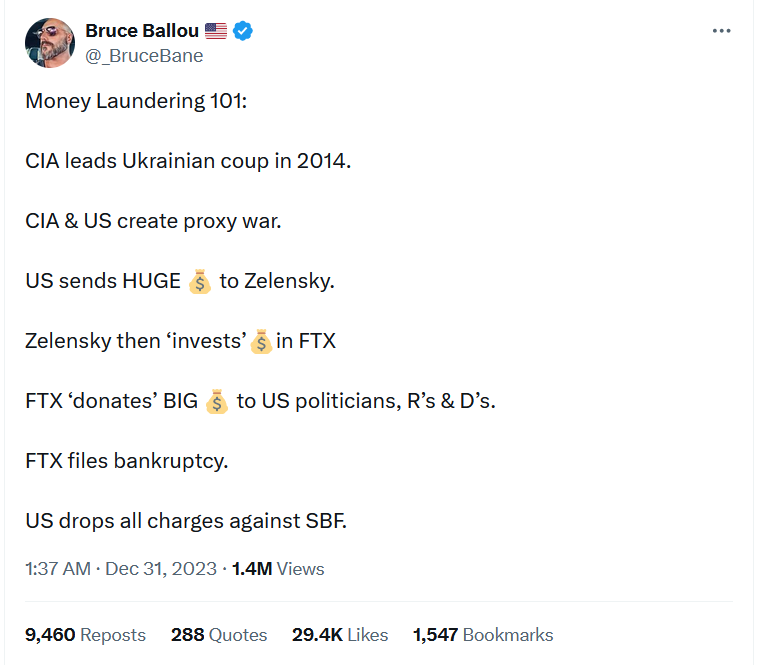
Task: Click the 'US drops all charges against SBF' line
Action: [186, 522]
